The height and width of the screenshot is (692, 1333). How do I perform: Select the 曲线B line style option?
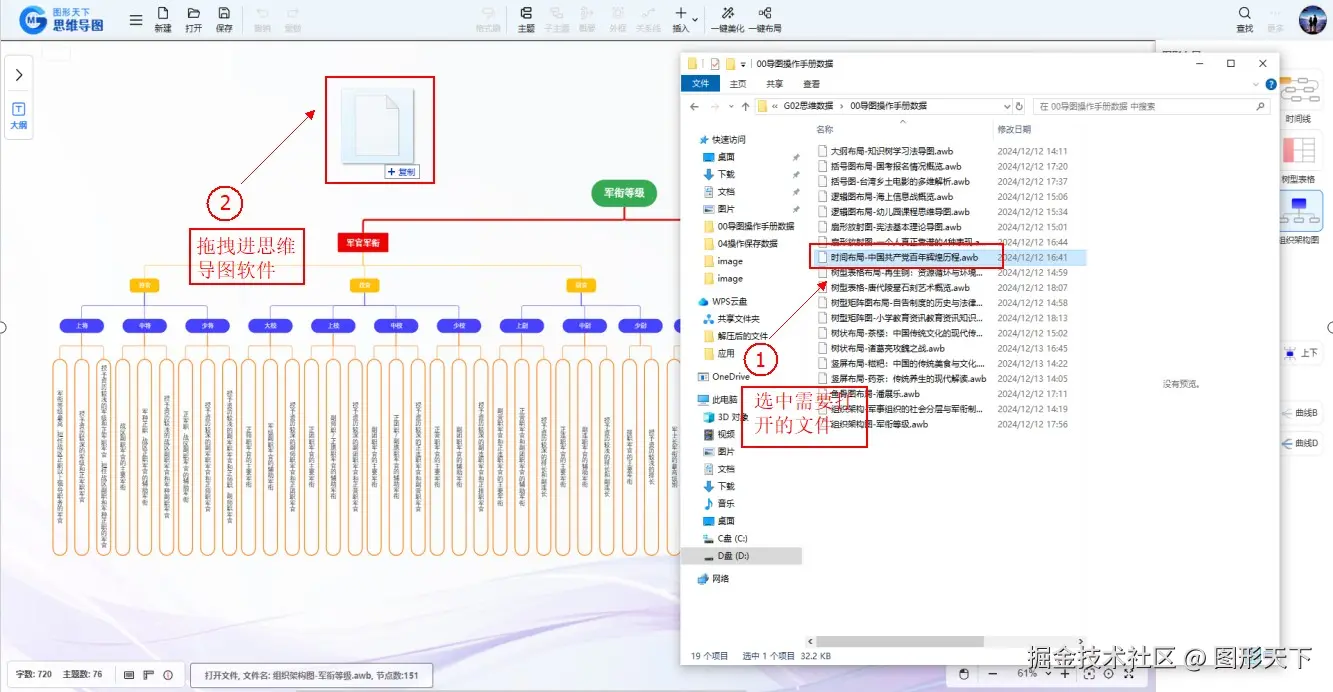[1301, 413]
